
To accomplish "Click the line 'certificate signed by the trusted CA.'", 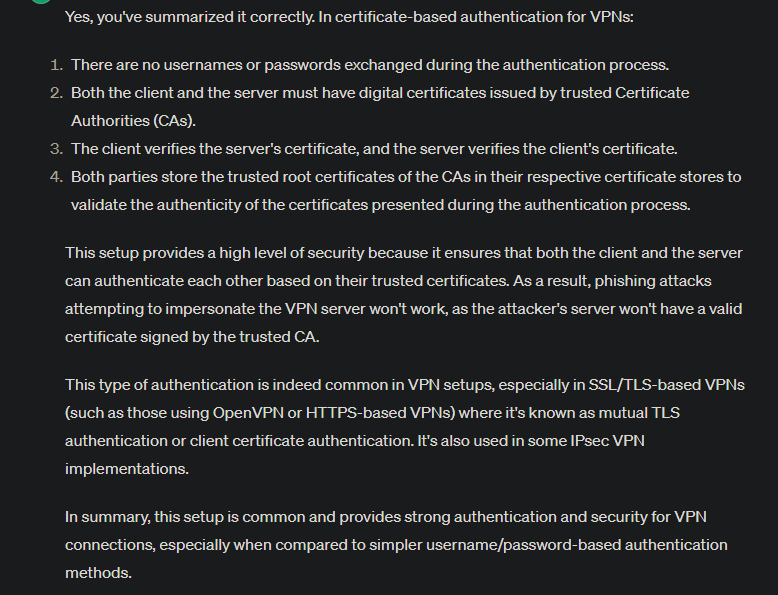I will pos(192,337).
